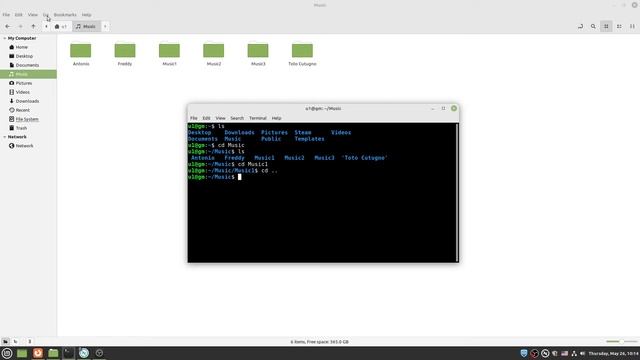Click the grey circular app icon in taskbar
640x360 pixels.
click(x=99, y=353)
